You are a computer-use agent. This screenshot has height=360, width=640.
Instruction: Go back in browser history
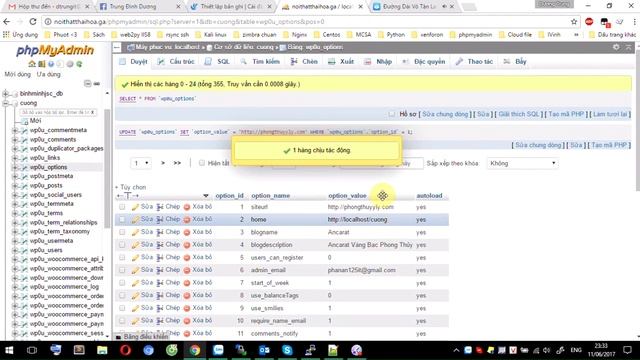[7, 22]
